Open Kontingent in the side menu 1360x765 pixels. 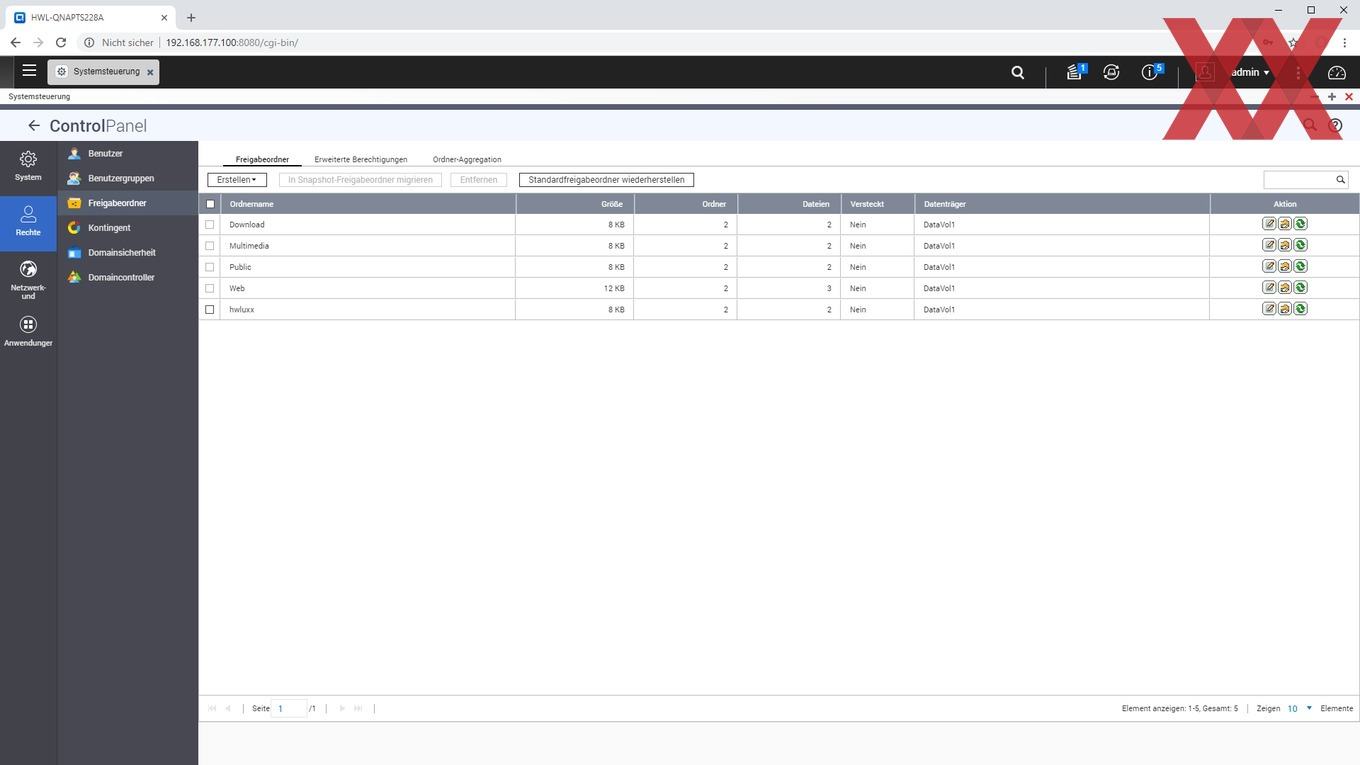point(128,228)
